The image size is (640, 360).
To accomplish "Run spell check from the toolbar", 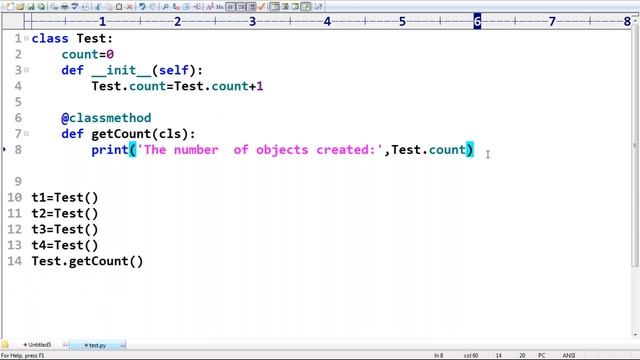I will click(75, 7).
